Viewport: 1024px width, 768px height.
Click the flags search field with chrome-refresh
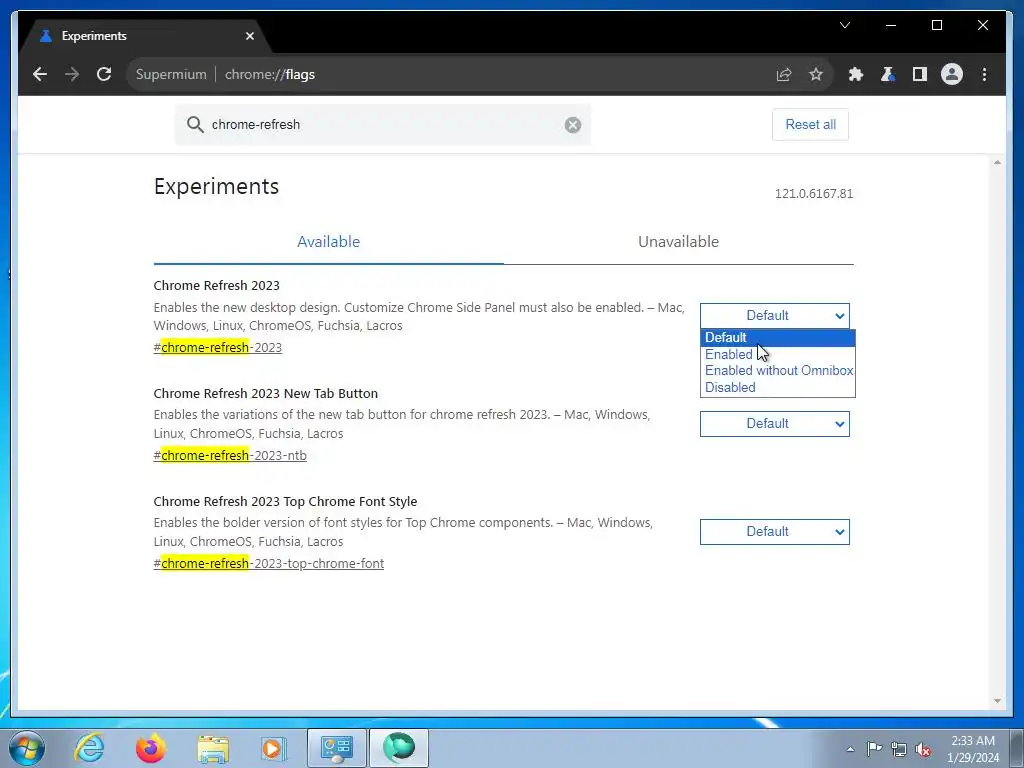(382, 125)
